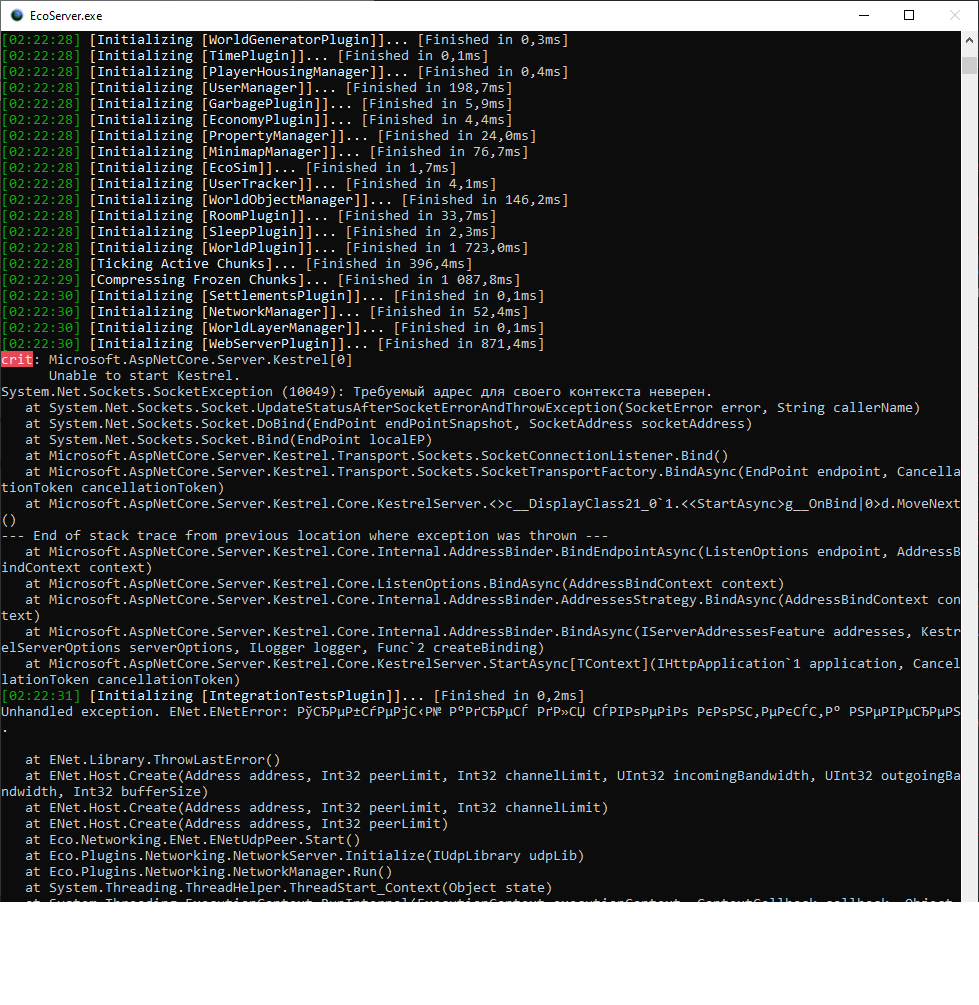Click the EcoServer.exe globe icon in title bar
979x1005 pixels.
(17, 15)
